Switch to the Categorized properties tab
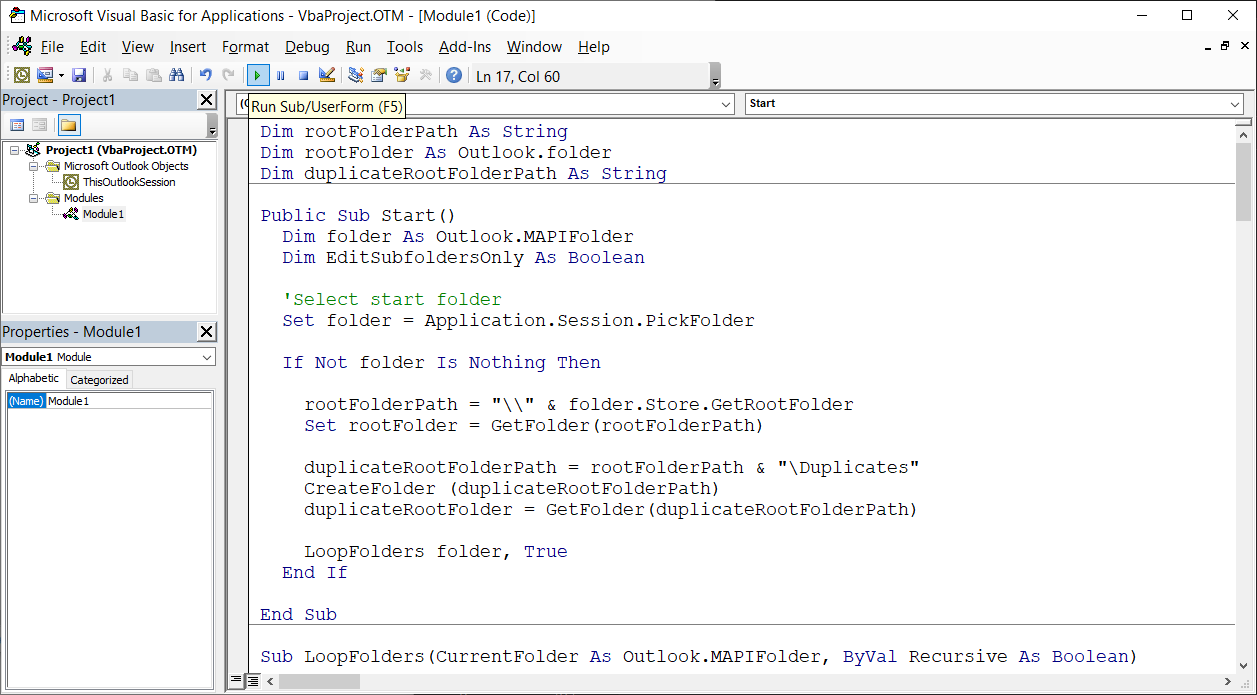 click(99, 379)
